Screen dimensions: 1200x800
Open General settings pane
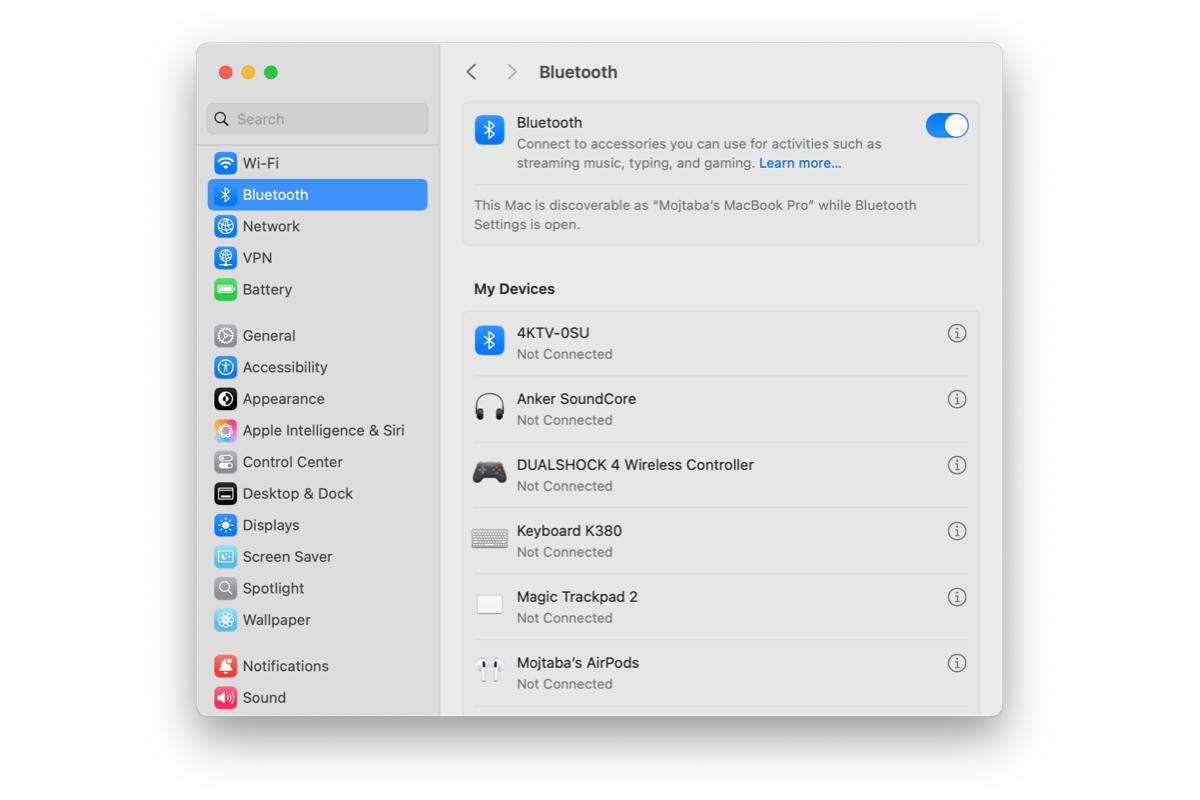(318, 336)
